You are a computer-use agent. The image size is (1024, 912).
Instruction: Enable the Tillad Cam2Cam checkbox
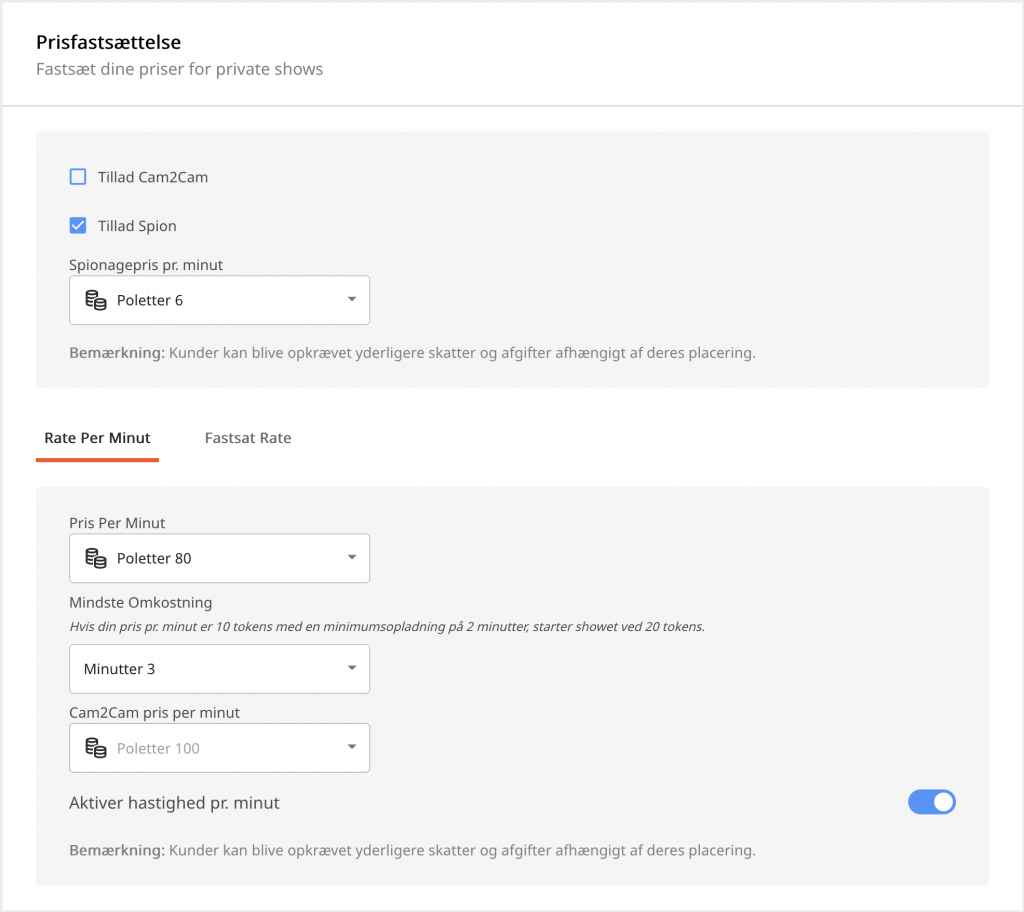78,177
